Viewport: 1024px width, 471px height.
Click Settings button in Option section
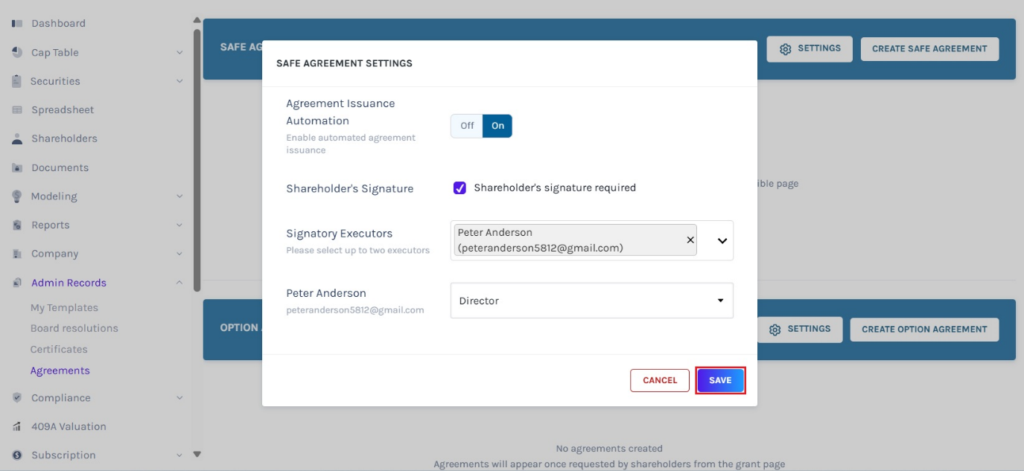pyautogui.click(x=799, y=330)
